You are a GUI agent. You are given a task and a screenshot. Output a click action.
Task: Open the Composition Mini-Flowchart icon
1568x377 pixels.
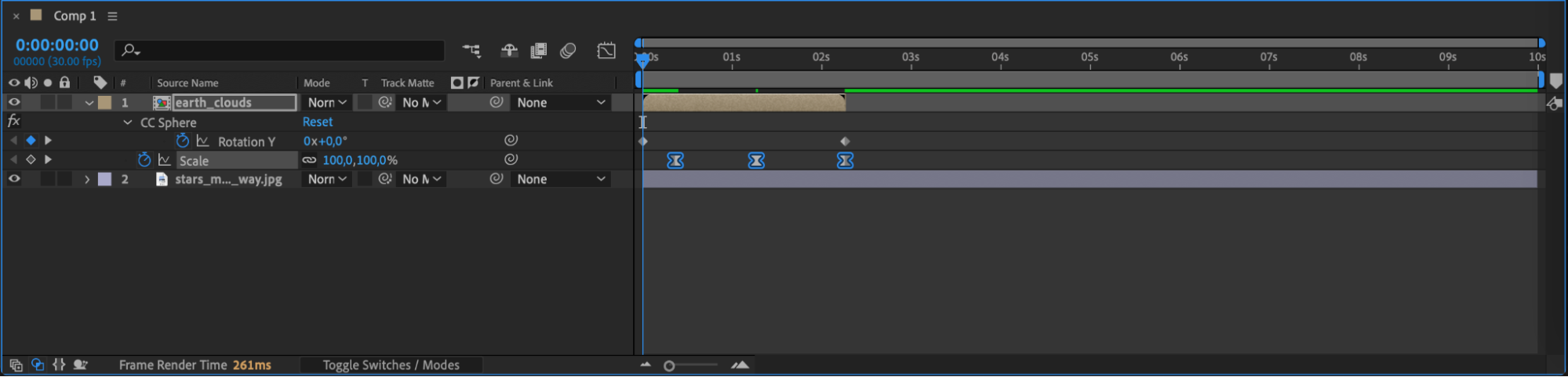coord(471,51)
